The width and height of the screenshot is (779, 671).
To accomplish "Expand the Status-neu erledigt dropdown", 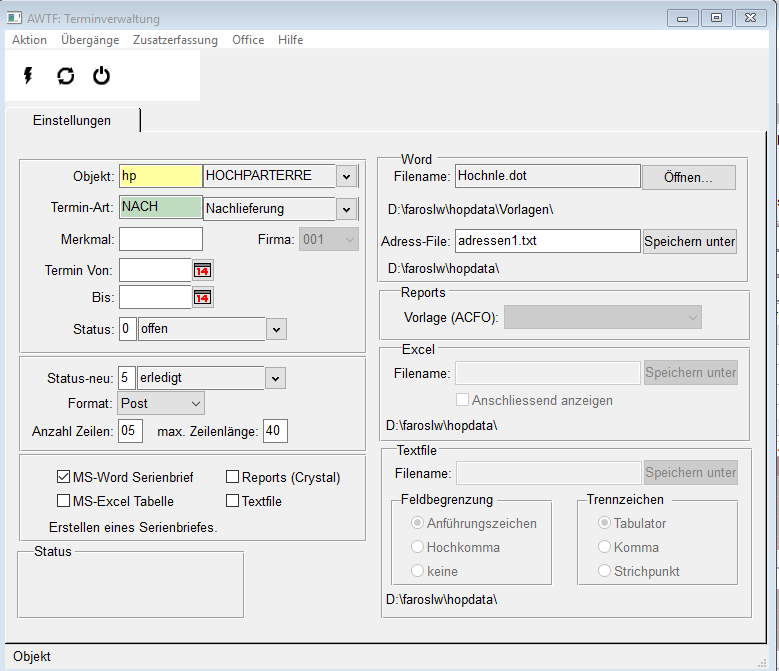I will point(275,379).
